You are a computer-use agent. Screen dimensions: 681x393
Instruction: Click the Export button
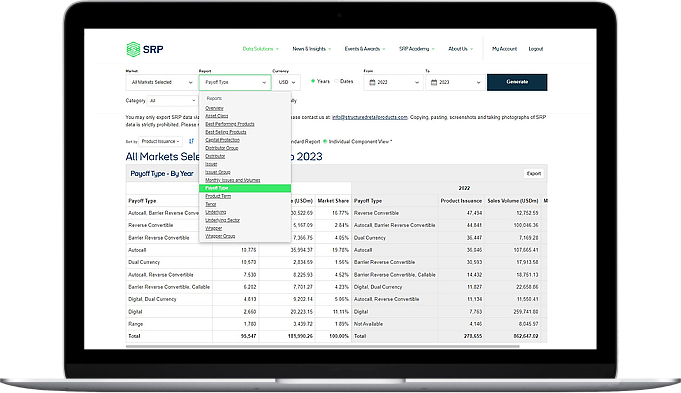(534, 173)
